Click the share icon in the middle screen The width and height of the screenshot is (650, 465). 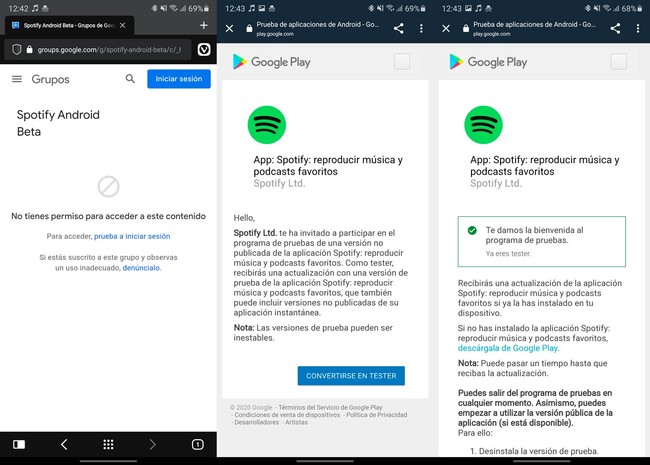click(398, 28)
